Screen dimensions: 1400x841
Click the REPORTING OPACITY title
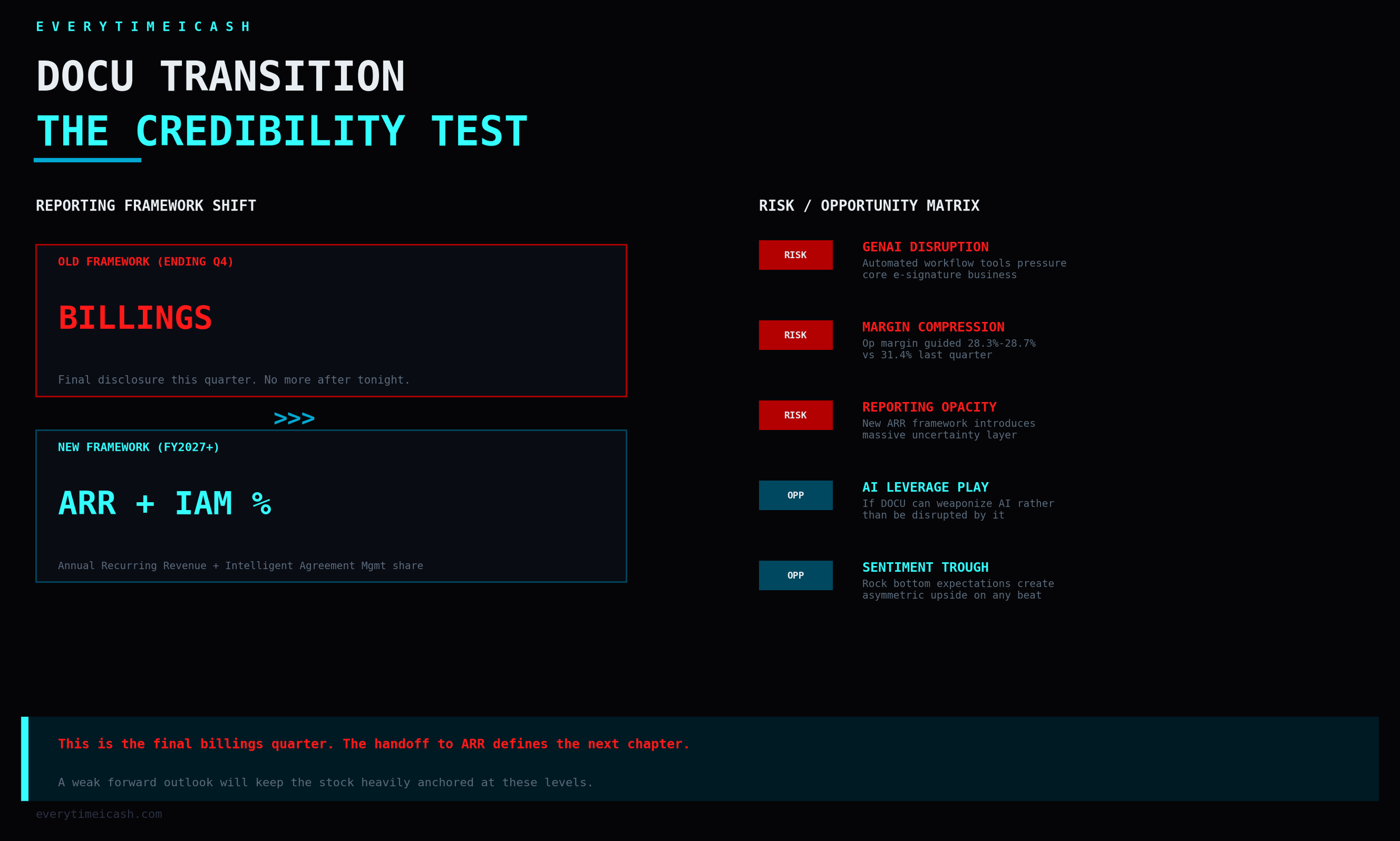(929, 407)
